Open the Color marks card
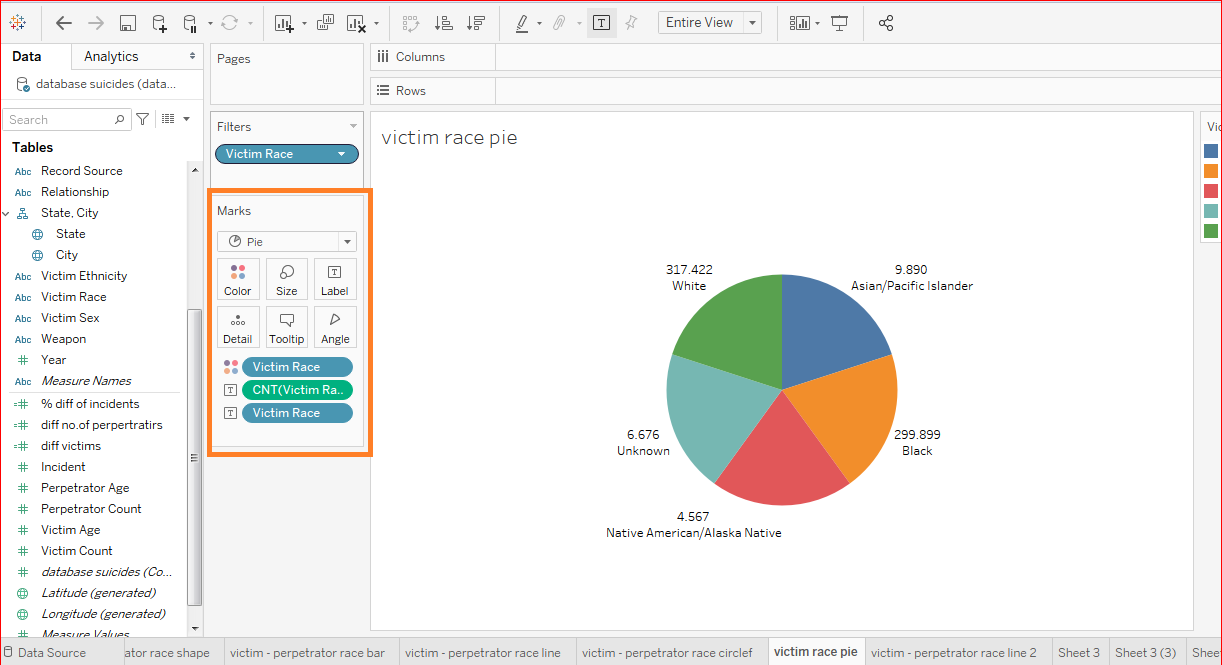 pyautogui.click(x=238, y=279)
